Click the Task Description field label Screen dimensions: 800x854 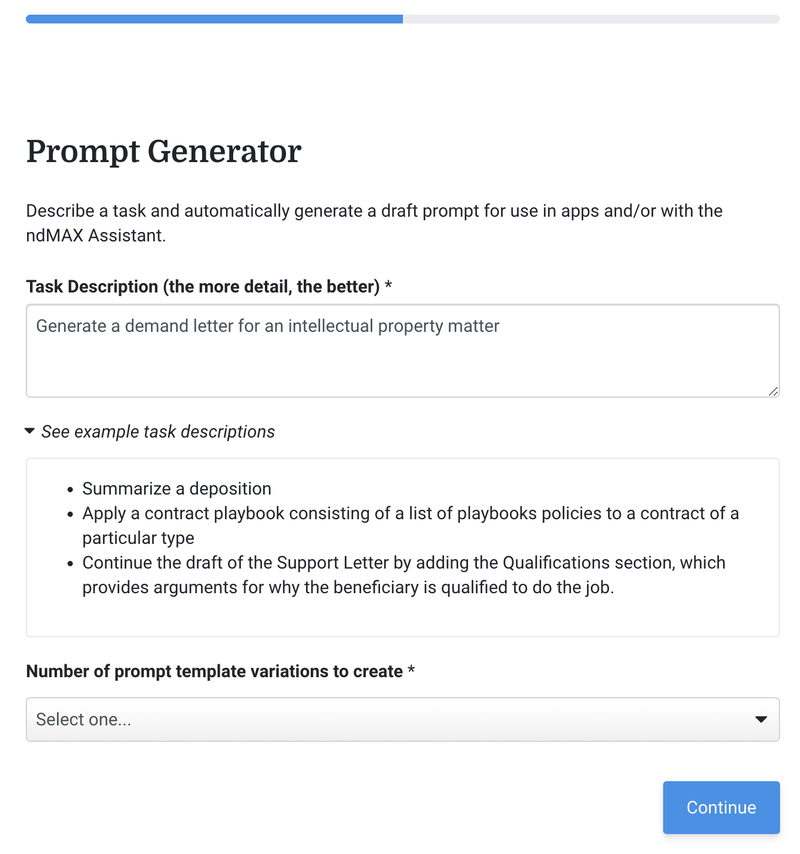pos(200,286)
